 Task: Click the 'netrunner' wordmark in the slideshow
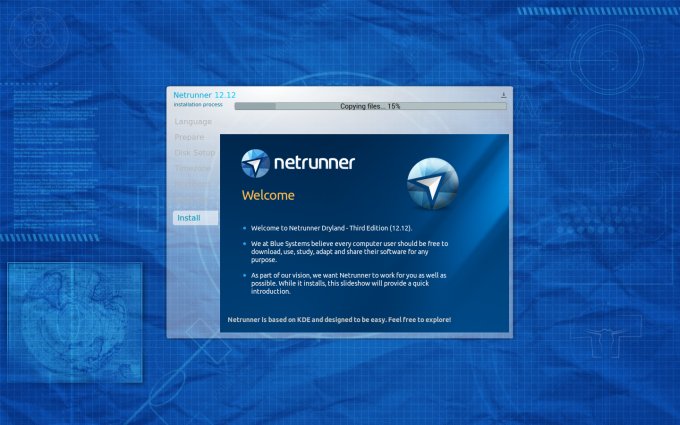click(x=314, y=163)
